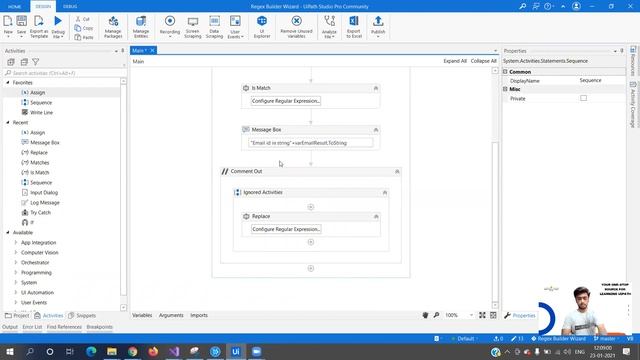Click Collapse All link
This screenshot has height=360, width=640.
483,61
